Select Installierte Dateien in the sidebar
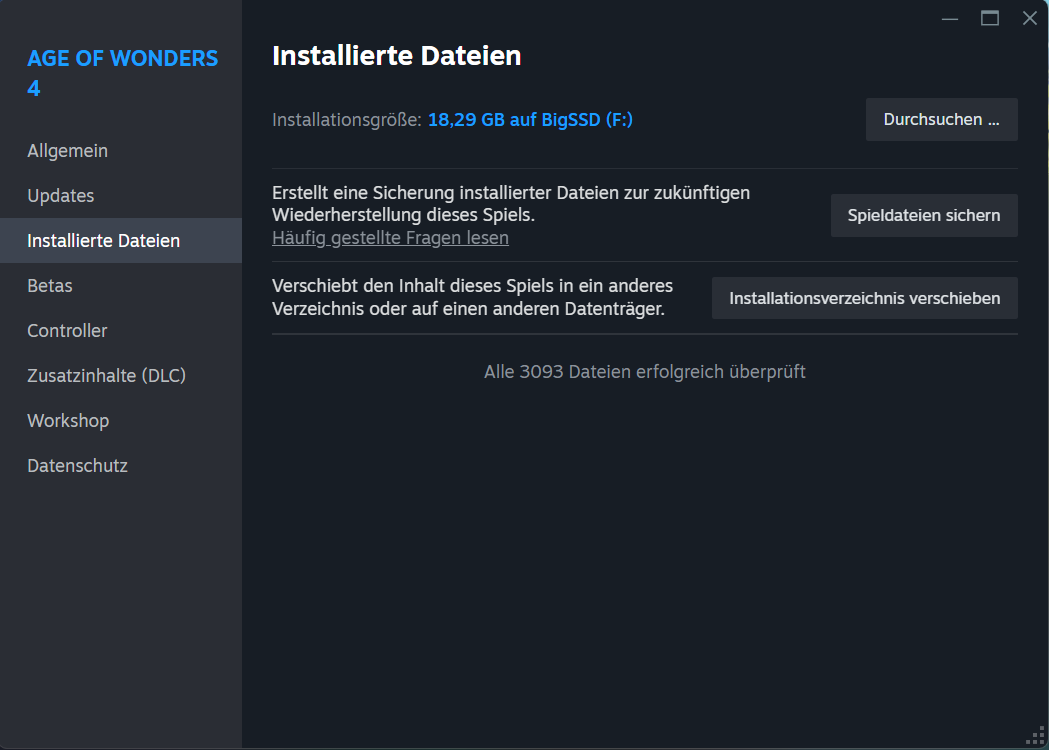Image resolution: width=1049 pixels, height=750 pixels. (x=120, y=240)
